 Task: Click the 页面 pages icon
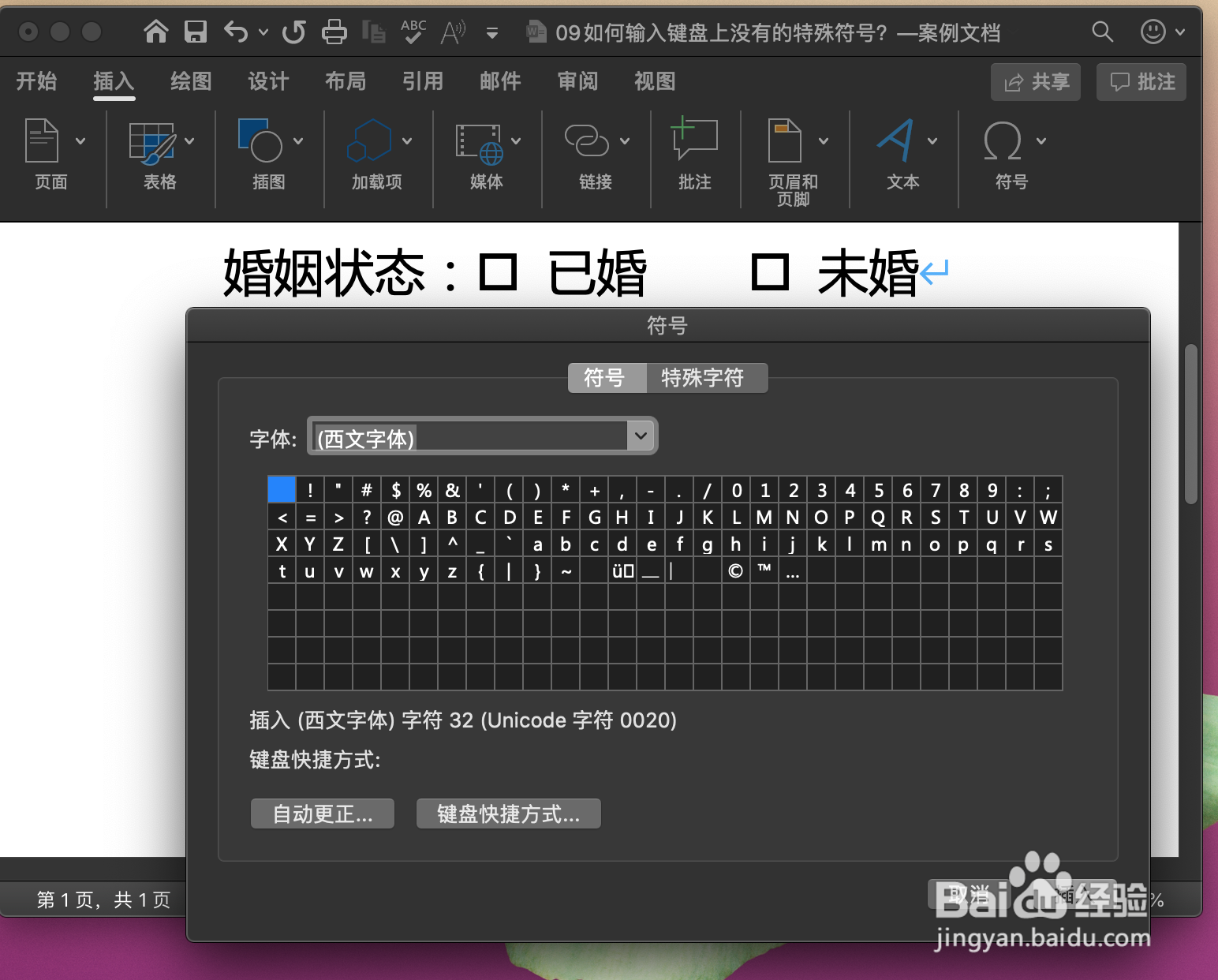43,140
